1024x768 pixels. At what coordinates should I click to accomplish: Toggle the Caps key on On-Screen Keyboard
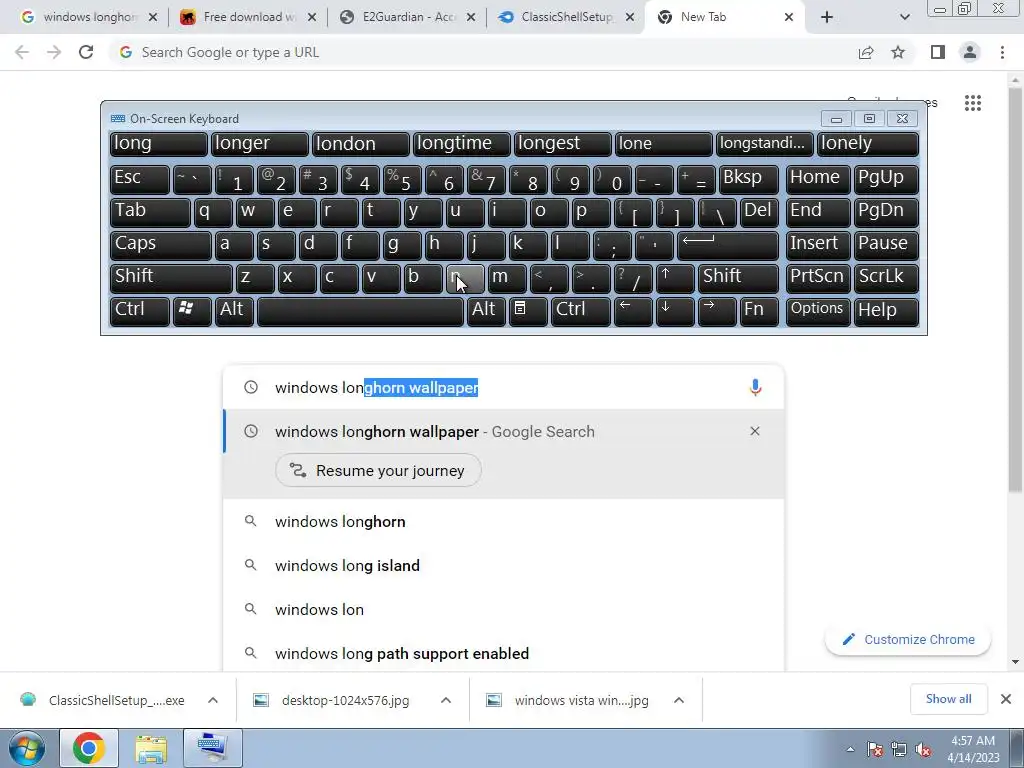point(161,246)
